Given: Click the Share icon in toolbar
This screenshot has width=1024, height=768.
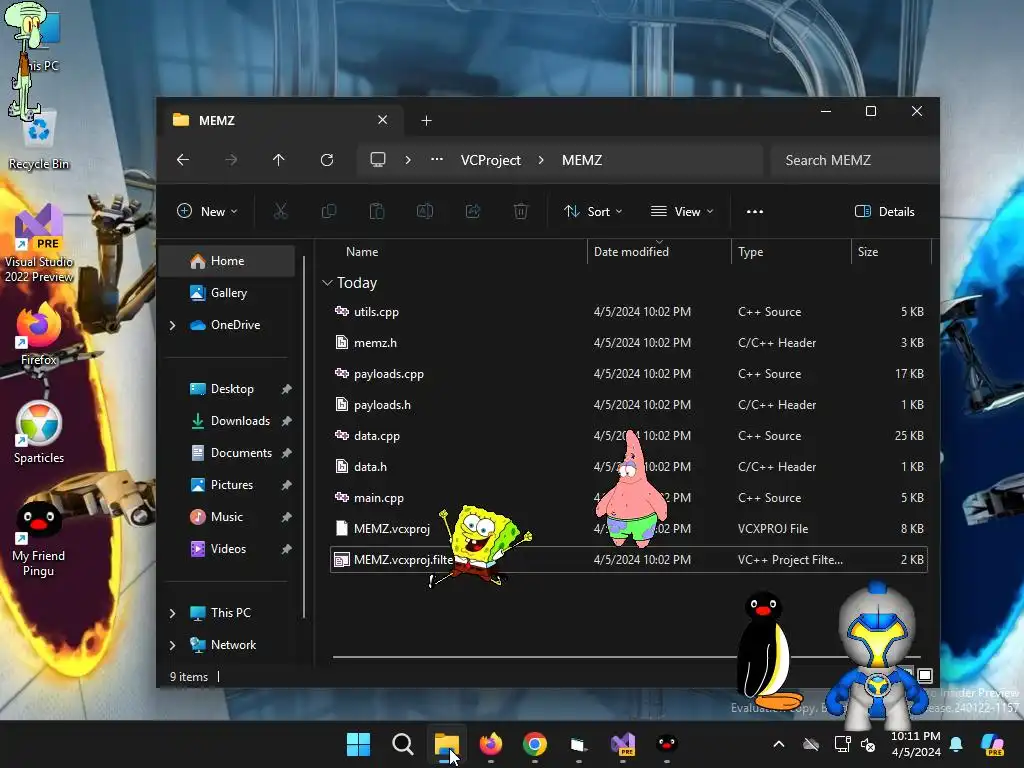Looking at the screenshot, I should pos(473,211).
